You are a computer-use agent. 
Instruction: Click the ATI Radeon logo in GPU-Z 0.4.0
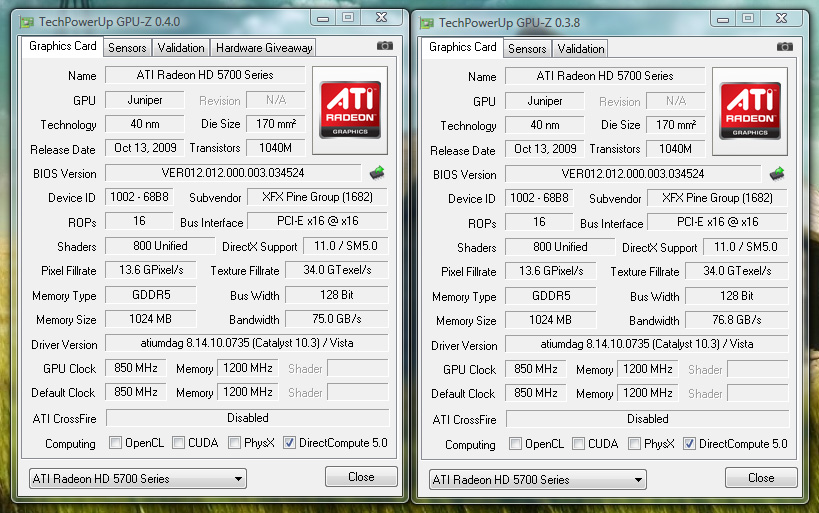[350, 109]
